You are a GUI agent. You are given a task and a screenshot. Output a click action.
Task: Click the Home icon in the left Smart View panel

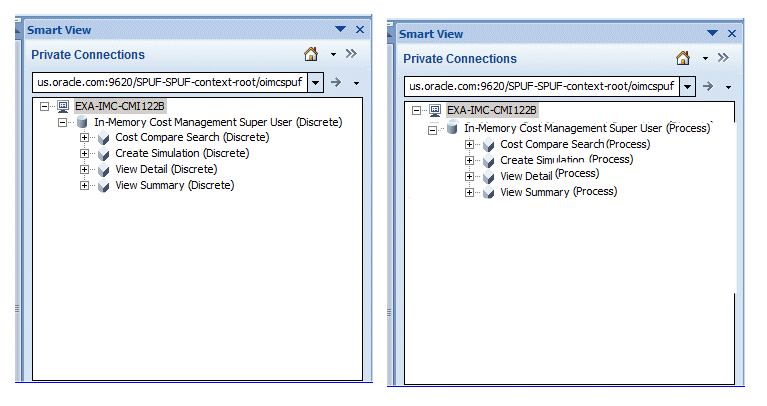pos(311,54)
